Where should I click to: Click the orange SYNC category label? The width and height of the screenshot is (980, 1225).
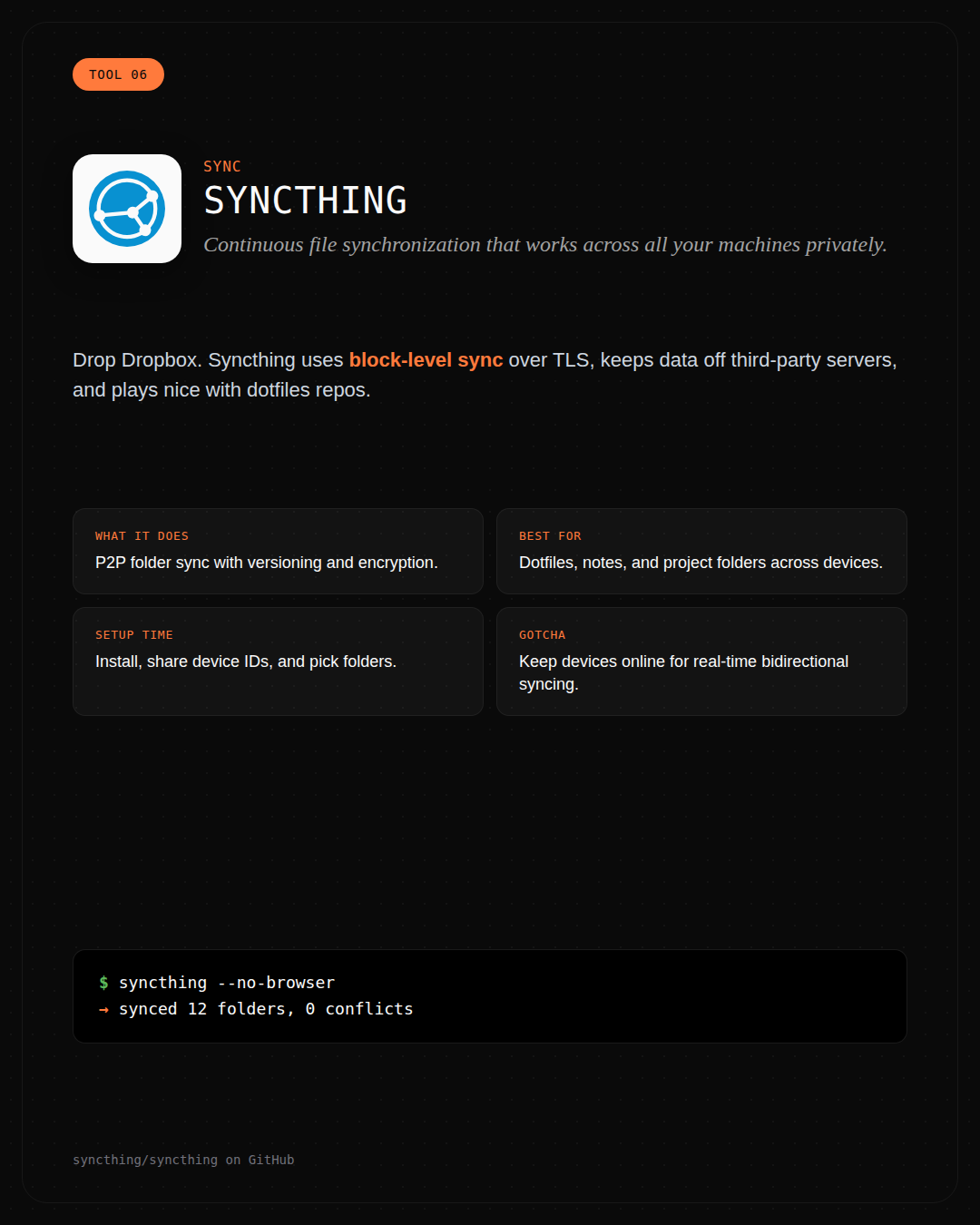pyautogui.click(x=222, y=166)
